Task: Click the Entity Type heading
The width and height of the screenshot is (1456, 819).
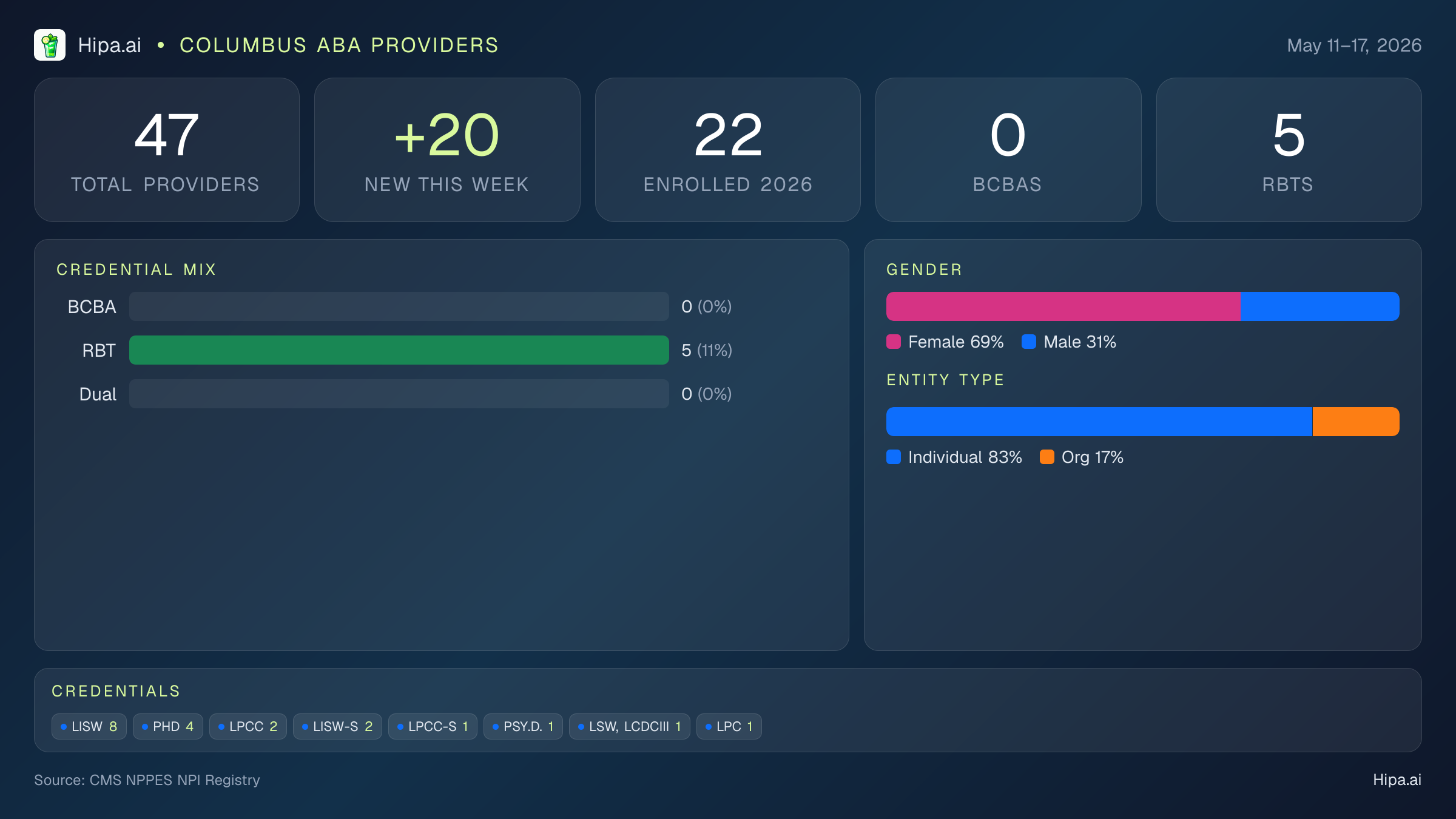Action: point(945,380)
